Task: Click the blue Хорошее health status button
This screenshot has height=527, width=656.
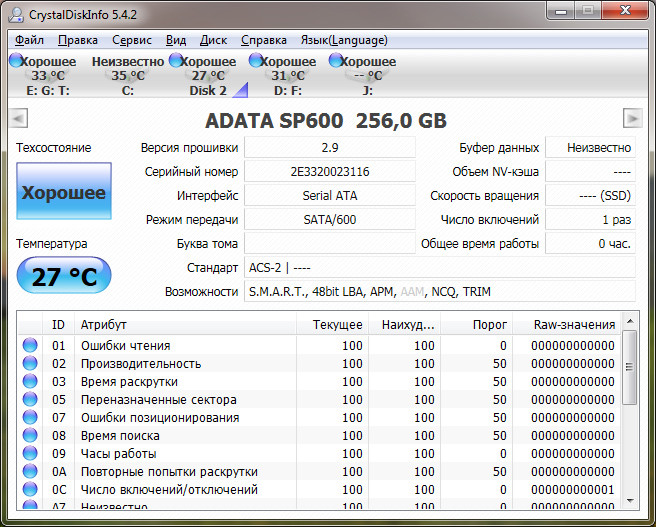Action: tap(64, 191)
